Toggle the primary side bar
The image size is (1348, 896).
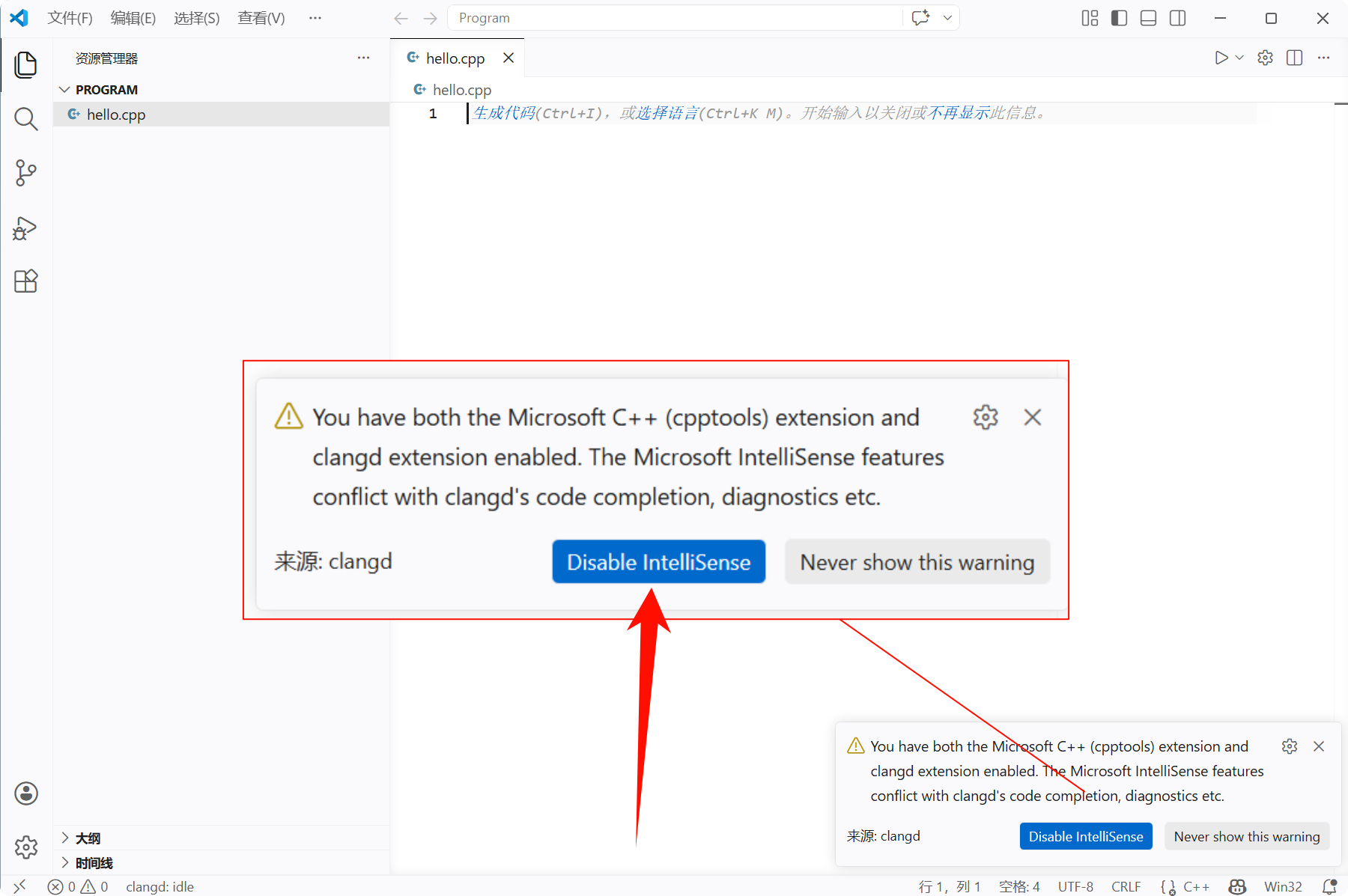1119,18
